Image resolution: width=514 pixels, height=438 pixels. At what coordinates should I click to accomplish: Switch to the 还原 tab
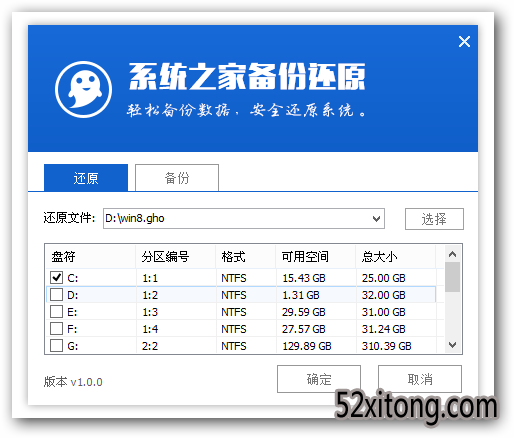86,178
